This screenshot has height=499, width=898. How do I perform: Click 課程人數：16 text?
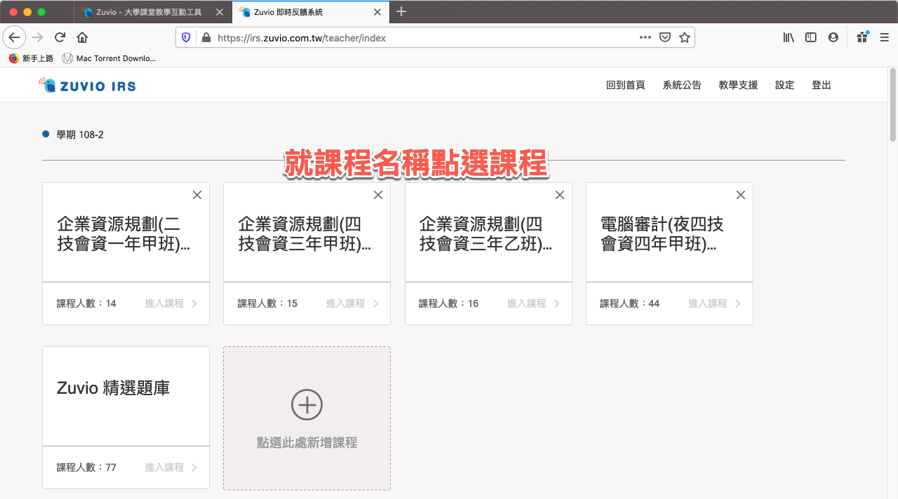[x=448, y=304]
